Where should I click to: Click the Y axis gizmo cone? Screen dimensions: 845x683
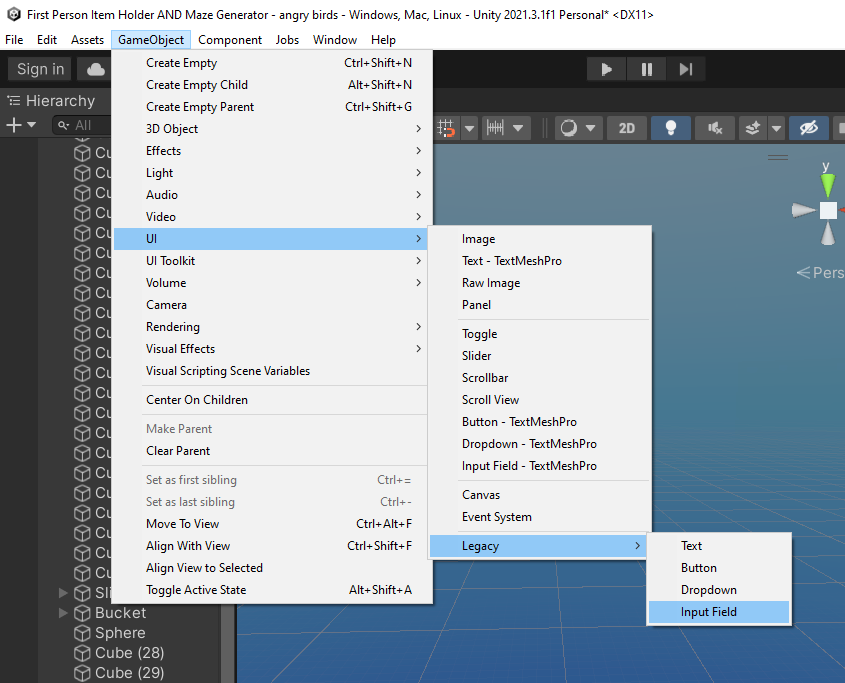point(828,184)
